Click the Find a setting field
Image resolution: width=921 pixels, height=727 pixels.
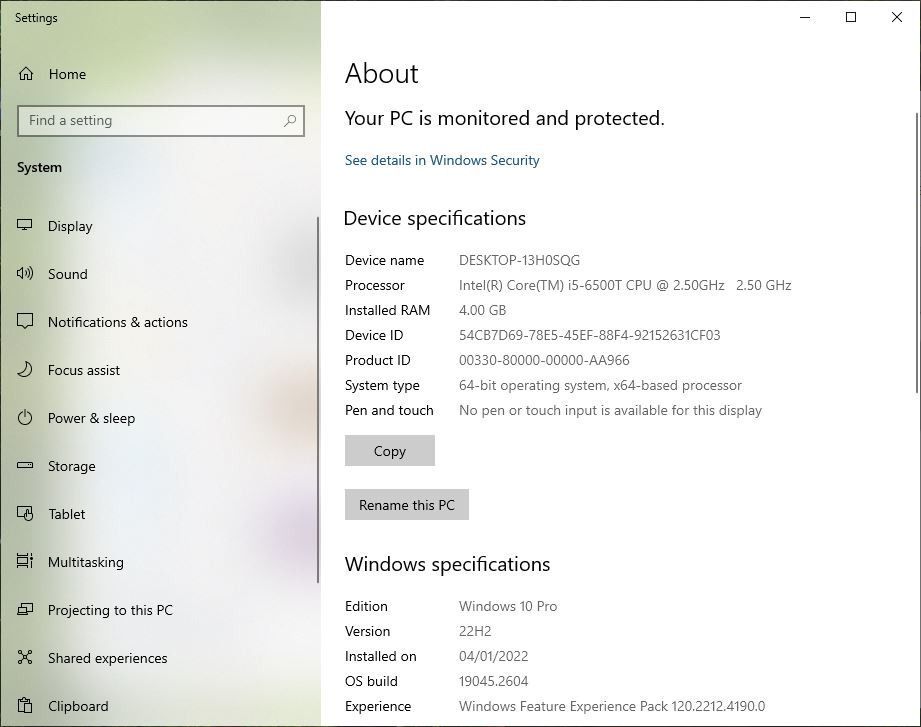click(161, 120)
